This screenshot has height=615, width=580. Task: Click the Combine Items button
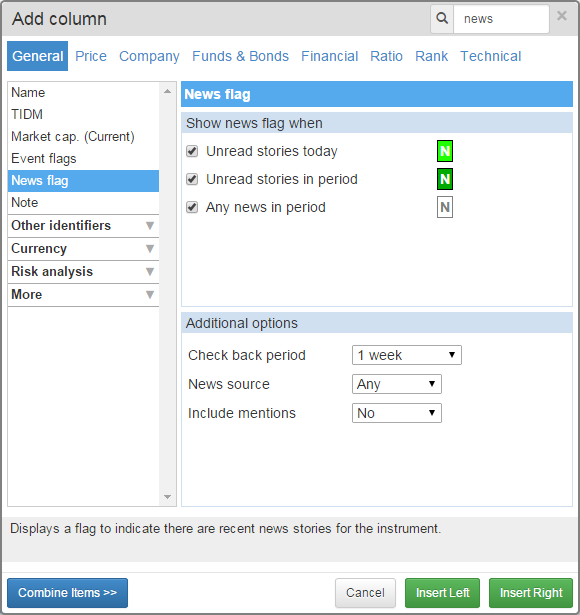(67, 593)
